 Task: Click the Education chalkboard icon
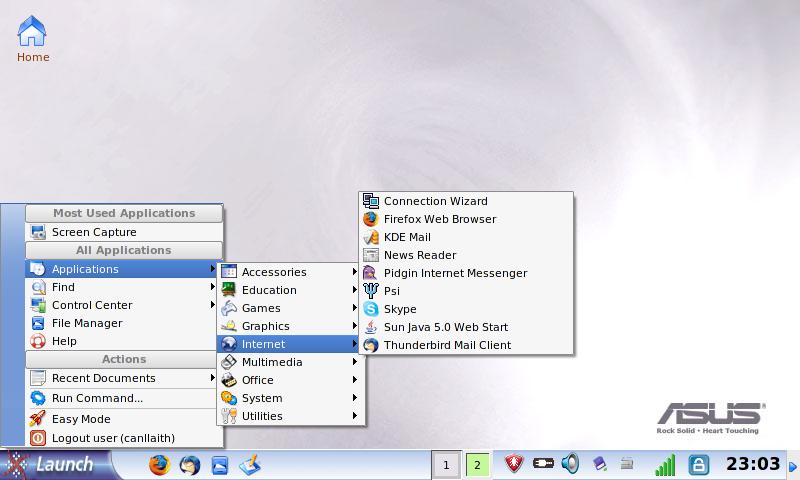click(229, 289)
